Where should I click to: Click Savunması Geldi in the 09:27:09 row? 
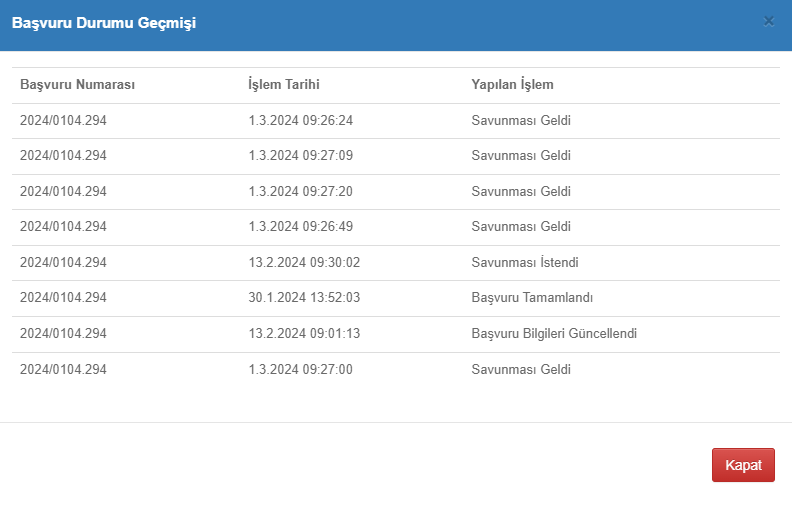tap(521, 156)
